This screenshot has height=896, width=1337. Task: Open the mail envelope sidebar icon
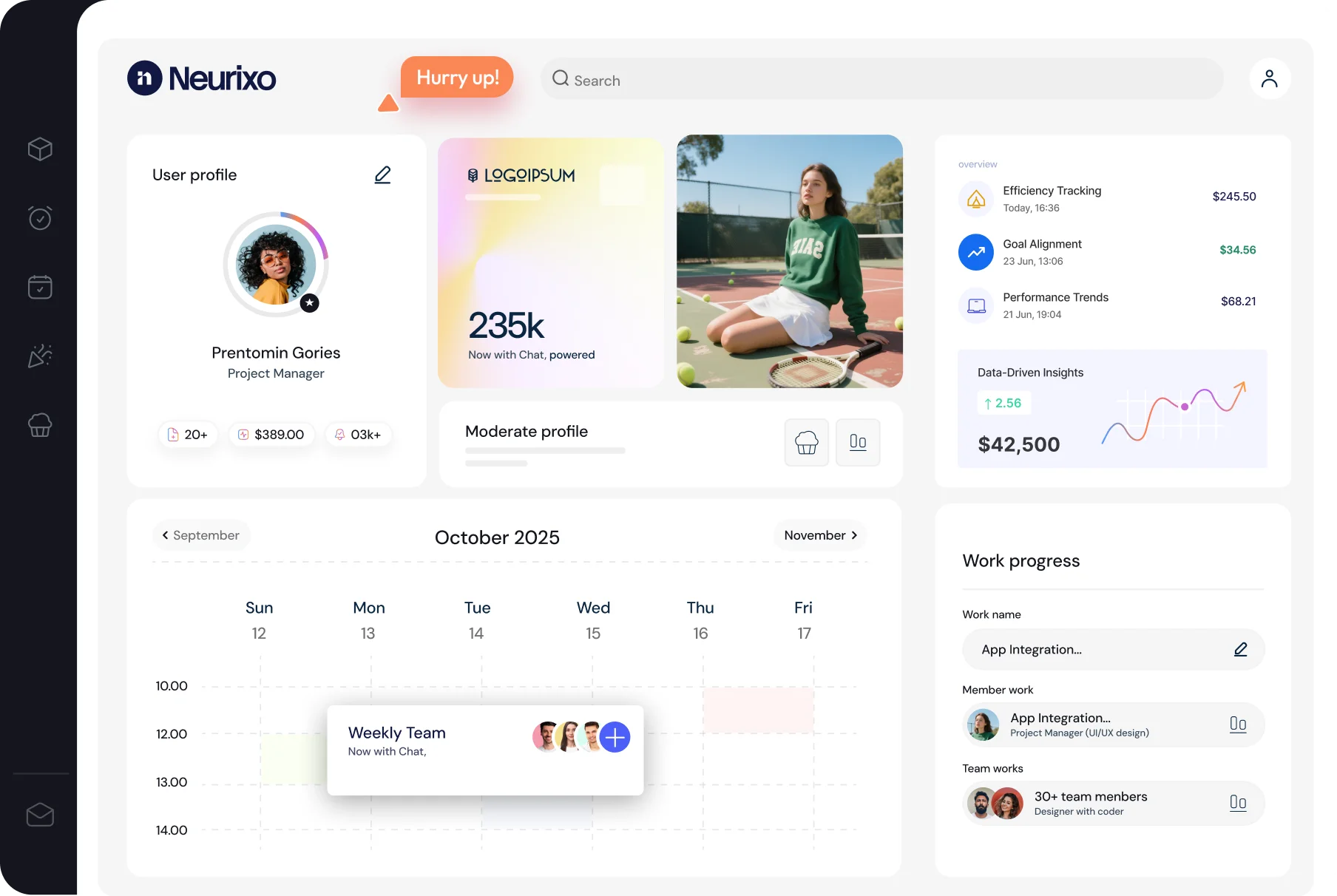[x=40, y=815]
